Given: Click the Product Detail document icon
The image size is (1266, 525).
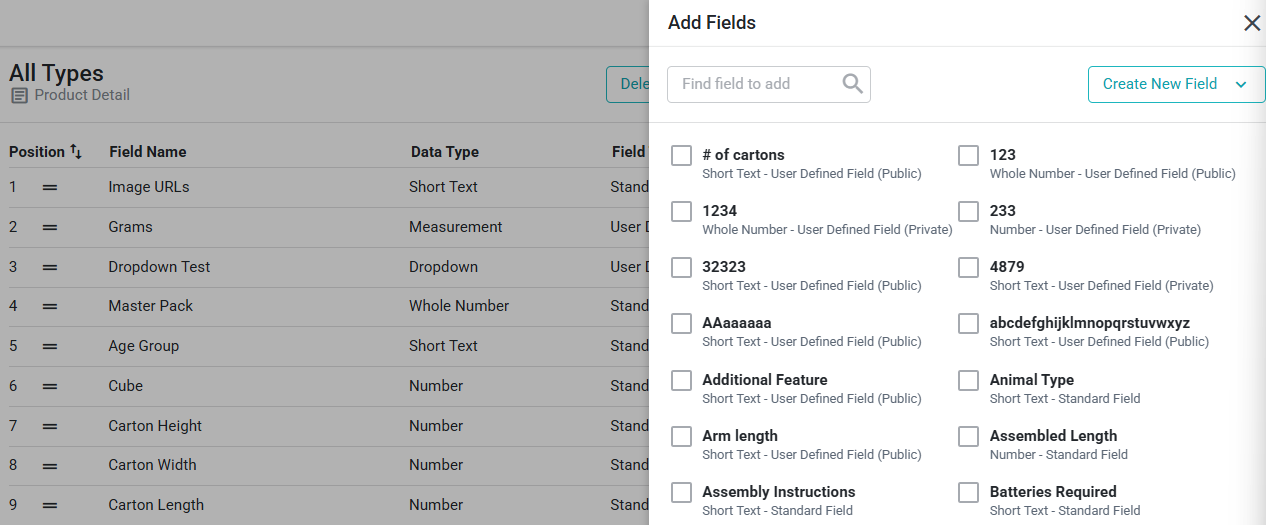Looking at the screenshot, I should [x=20, y=96].
